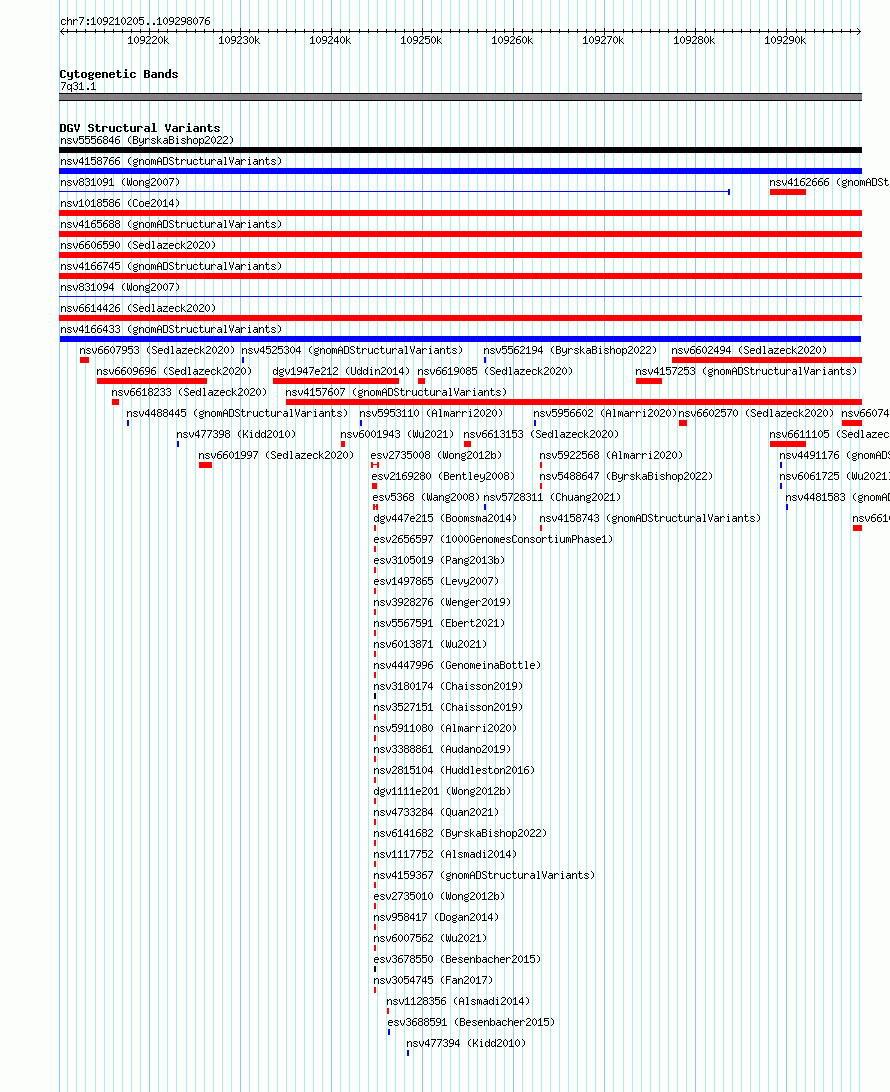This screenshot has height=1092, width=890.
Task: Click the esv3105019 (Pang2013b) label
Action: coord(439,560)
